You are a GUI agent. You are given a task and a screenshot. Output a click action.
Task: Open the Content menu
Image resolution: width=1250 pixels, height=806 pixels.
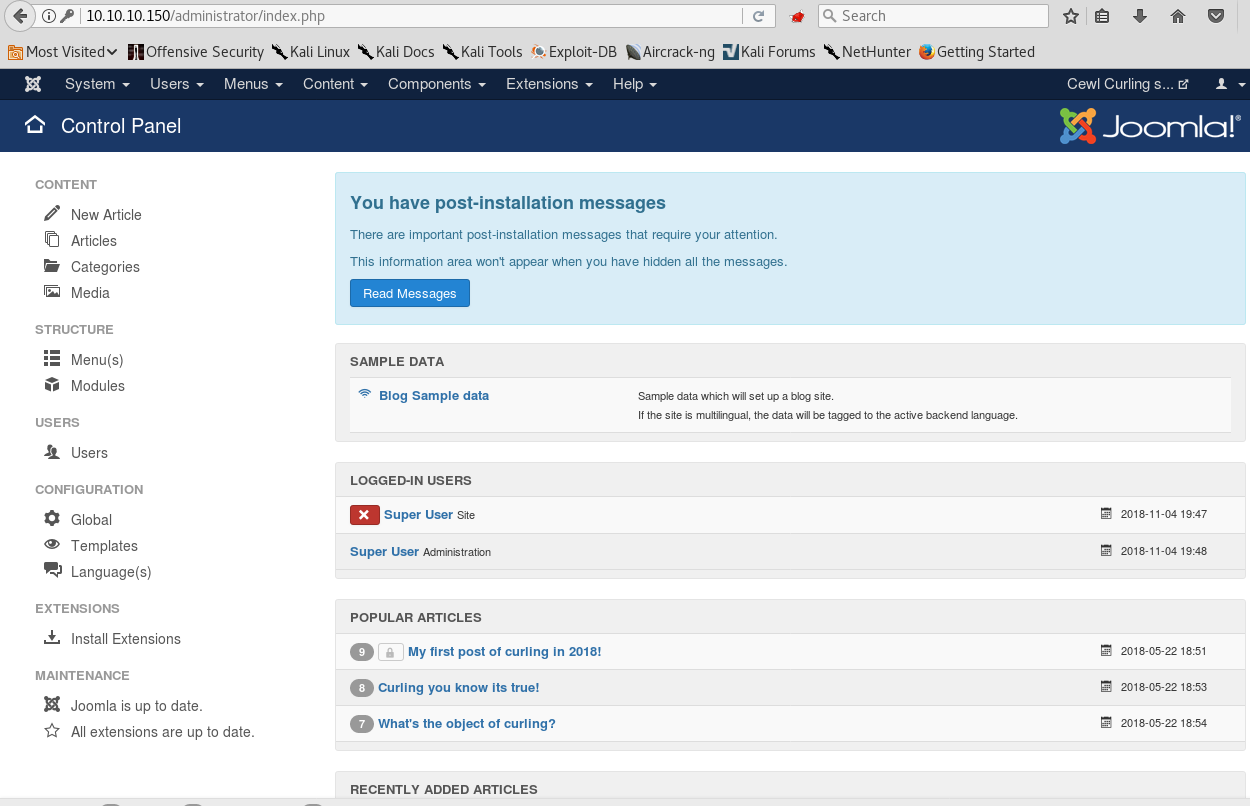(335, 84)
